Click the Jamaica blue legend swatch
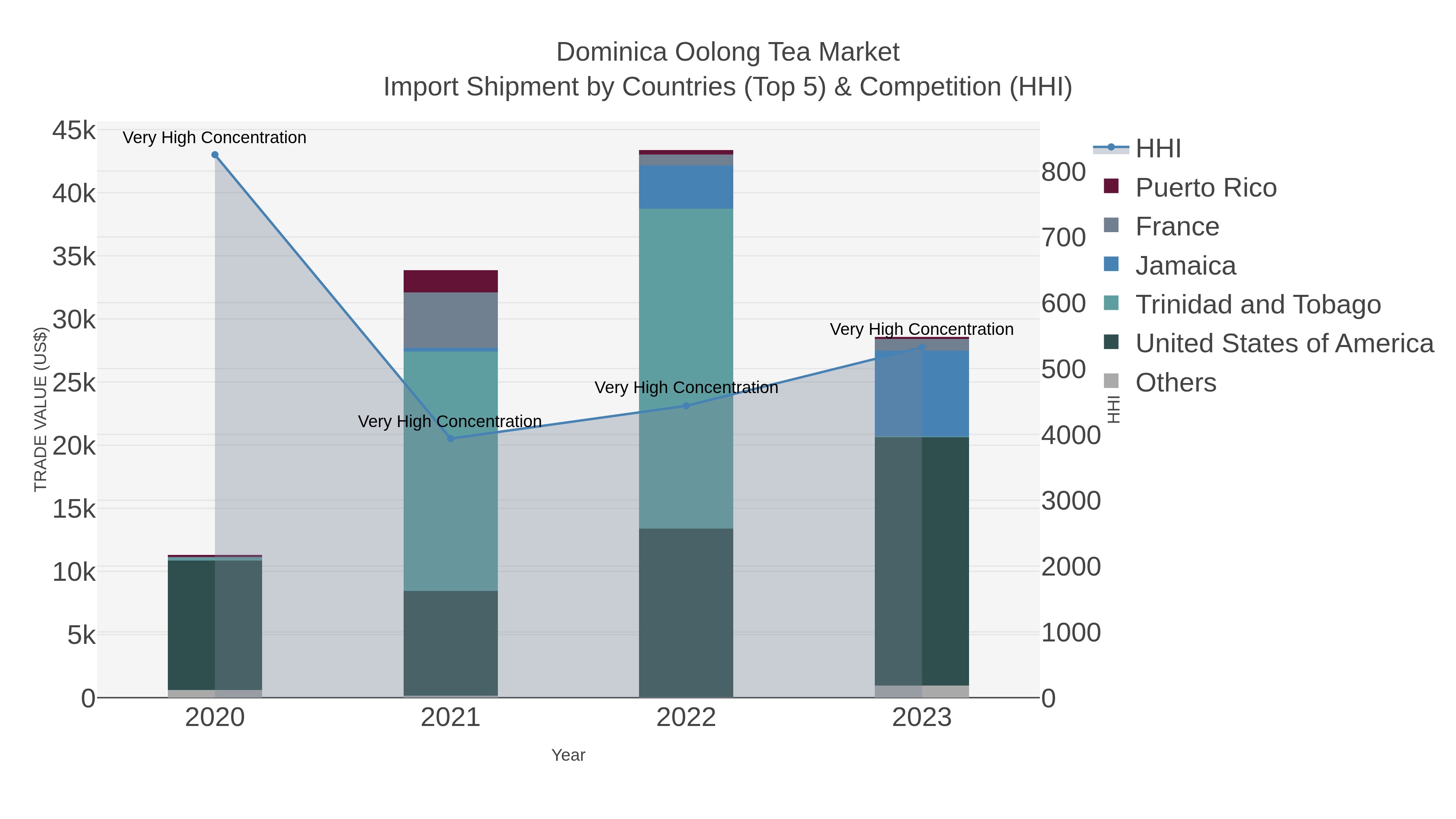The width and height of the screenshot is (1456, 819). tap(1111, 264)
